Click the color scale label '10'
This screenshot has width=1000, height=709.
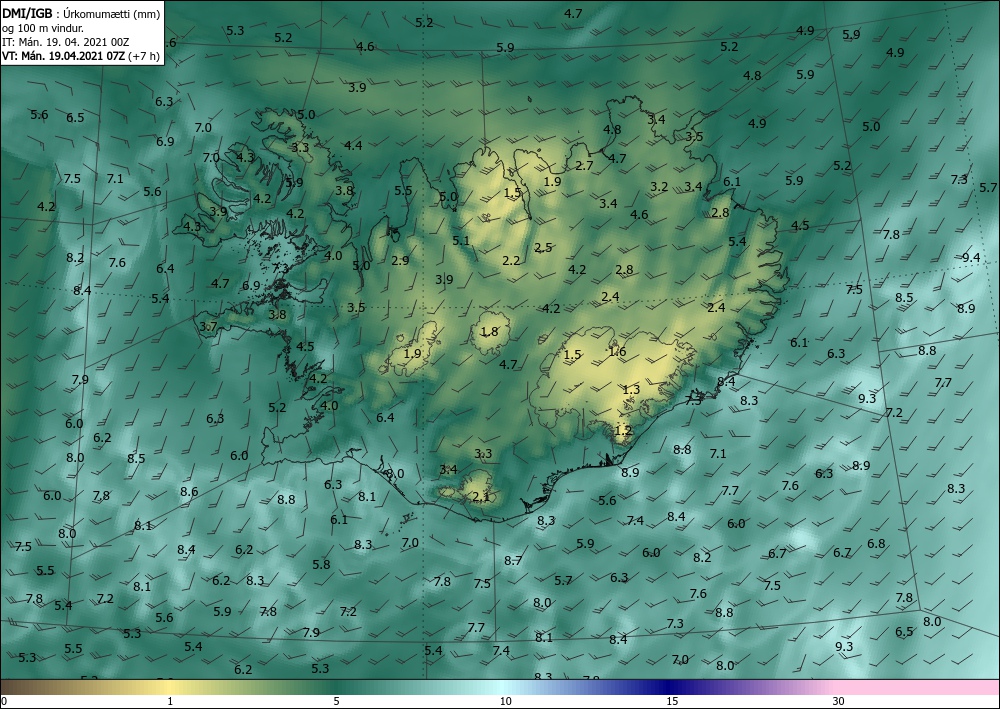point(505,701)
